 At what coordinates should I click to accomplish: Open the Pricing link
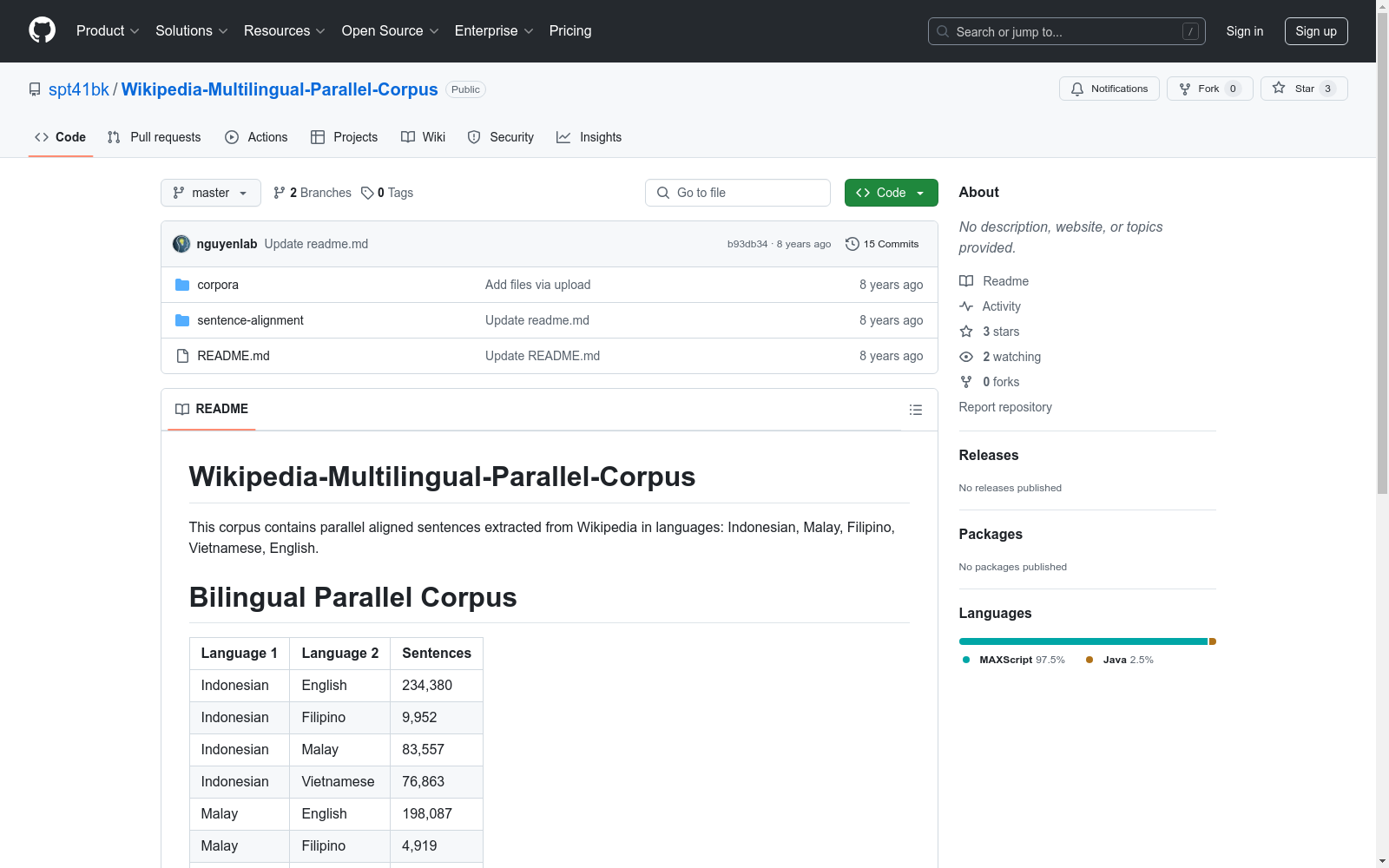pos(570,30)
